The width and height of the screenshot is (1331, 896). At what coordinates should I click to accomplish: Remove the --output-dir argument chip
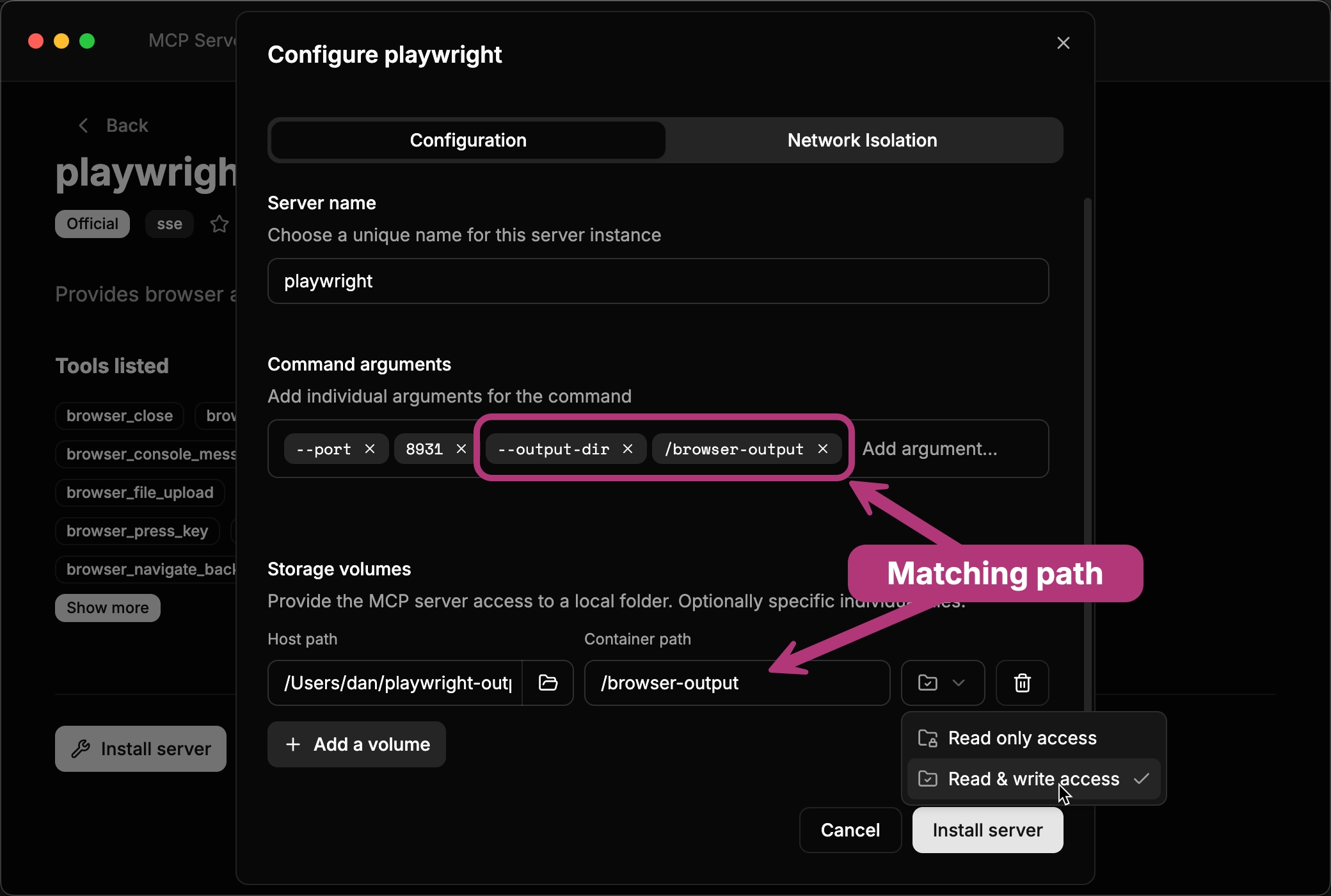[x=628, y=449]
